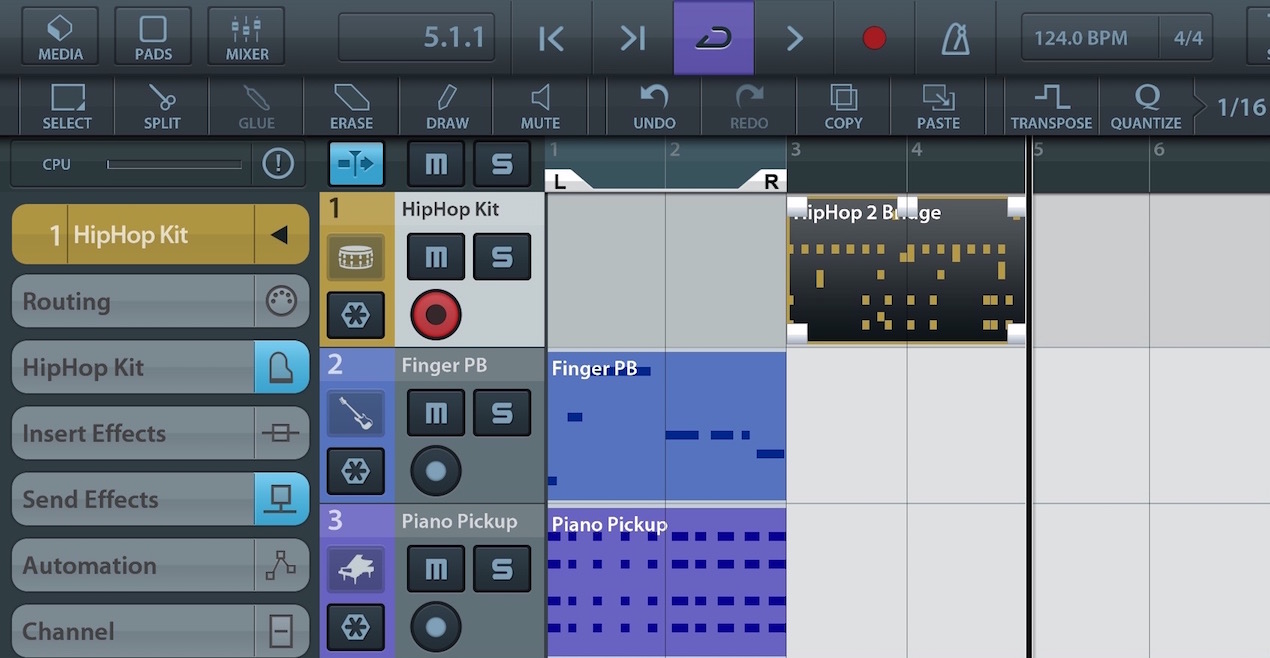Toggle global solo S above tracks
The height and width of the screenshot is (658, 1270).
click(502, 164)
